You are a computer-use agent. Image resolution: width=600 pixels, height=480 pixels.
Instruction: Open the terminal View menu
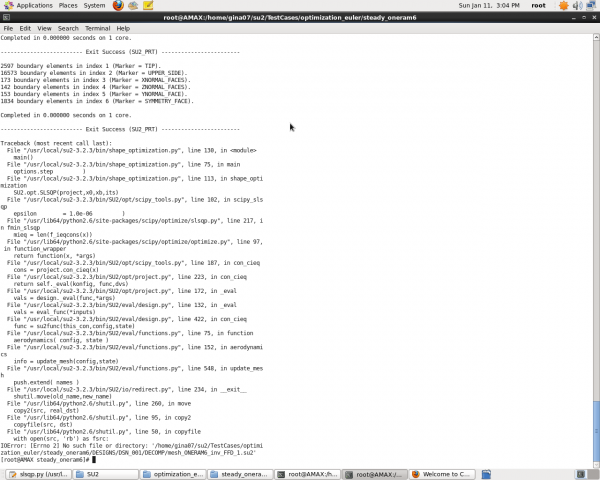tap(44, 28)
